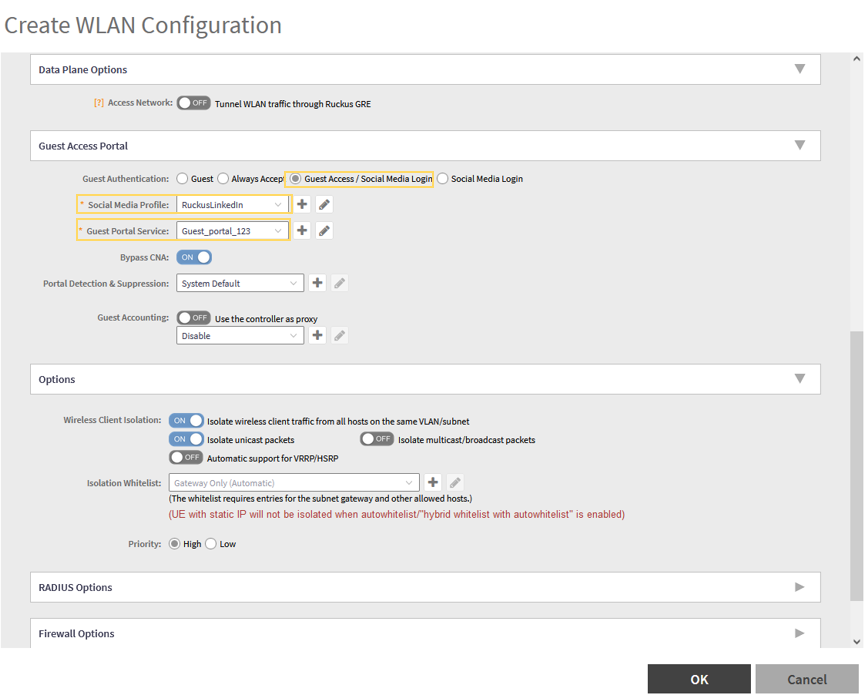The image size is (867, 700).
Task: Confirm configuration with OK button
Action: point(699,678)
